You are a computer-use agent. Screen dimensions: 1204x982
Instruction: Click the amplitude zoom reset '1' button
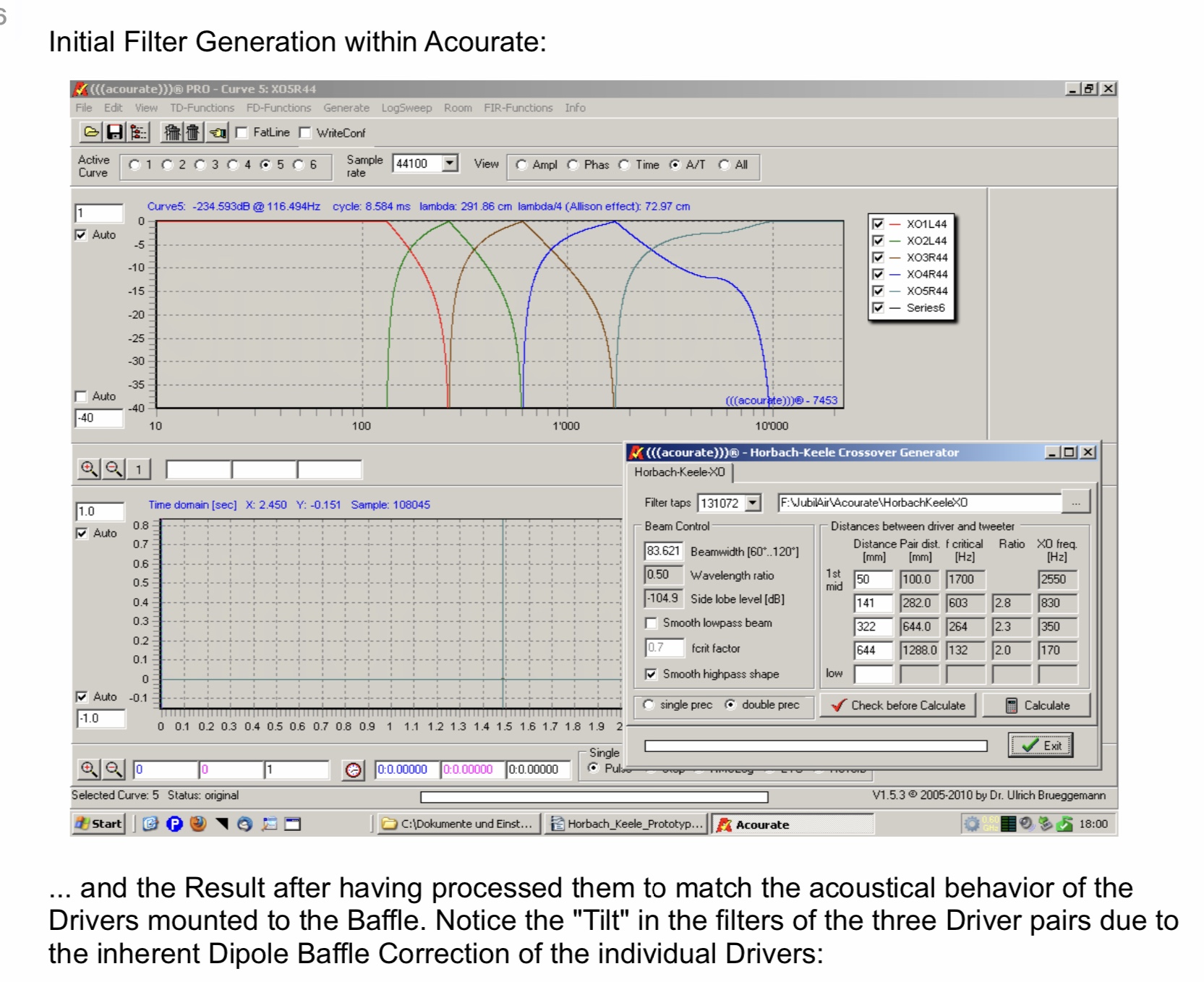point(139,469)
